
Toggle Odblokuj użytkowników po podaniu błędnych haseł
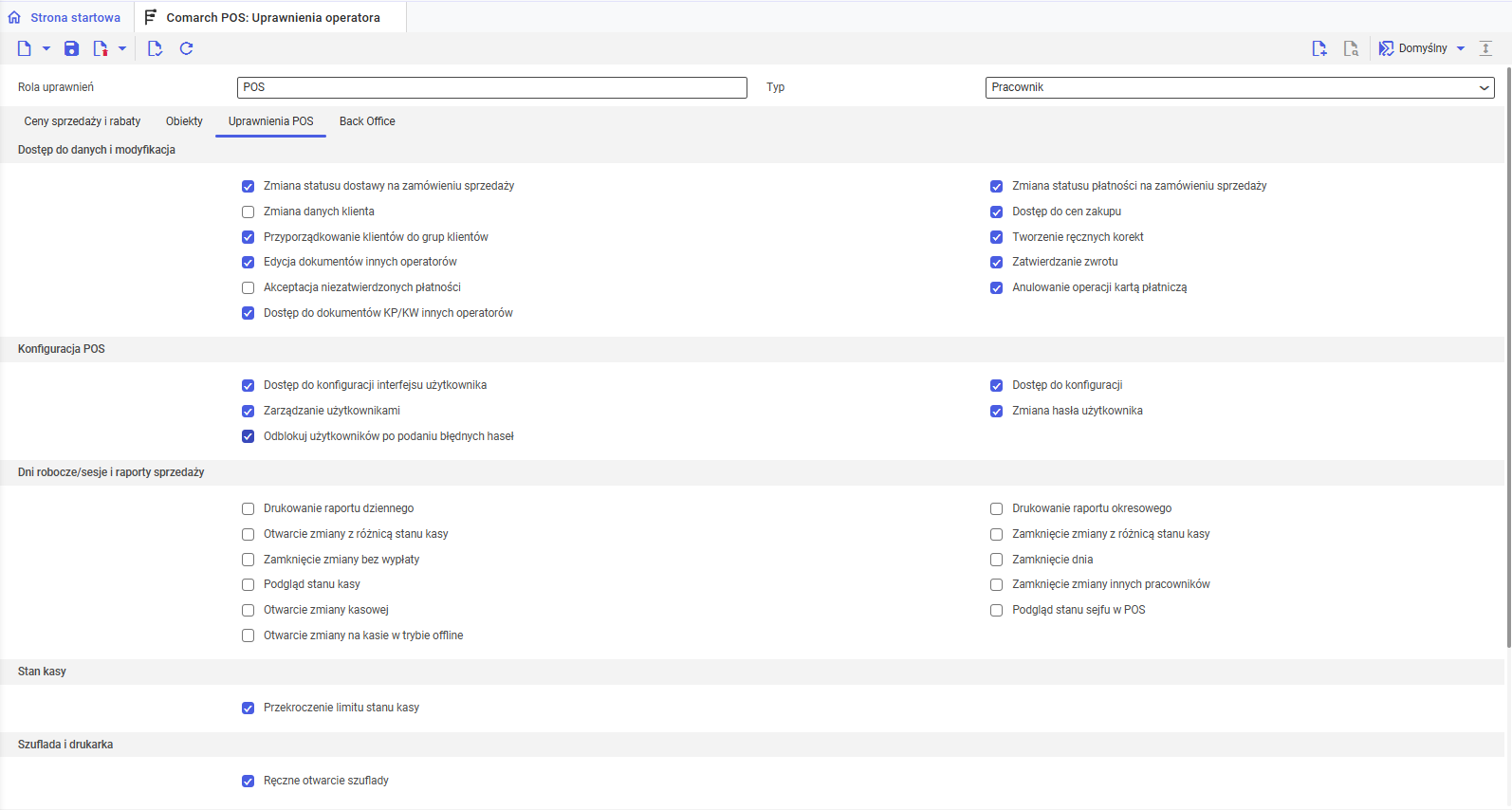[x=249, y=436]
